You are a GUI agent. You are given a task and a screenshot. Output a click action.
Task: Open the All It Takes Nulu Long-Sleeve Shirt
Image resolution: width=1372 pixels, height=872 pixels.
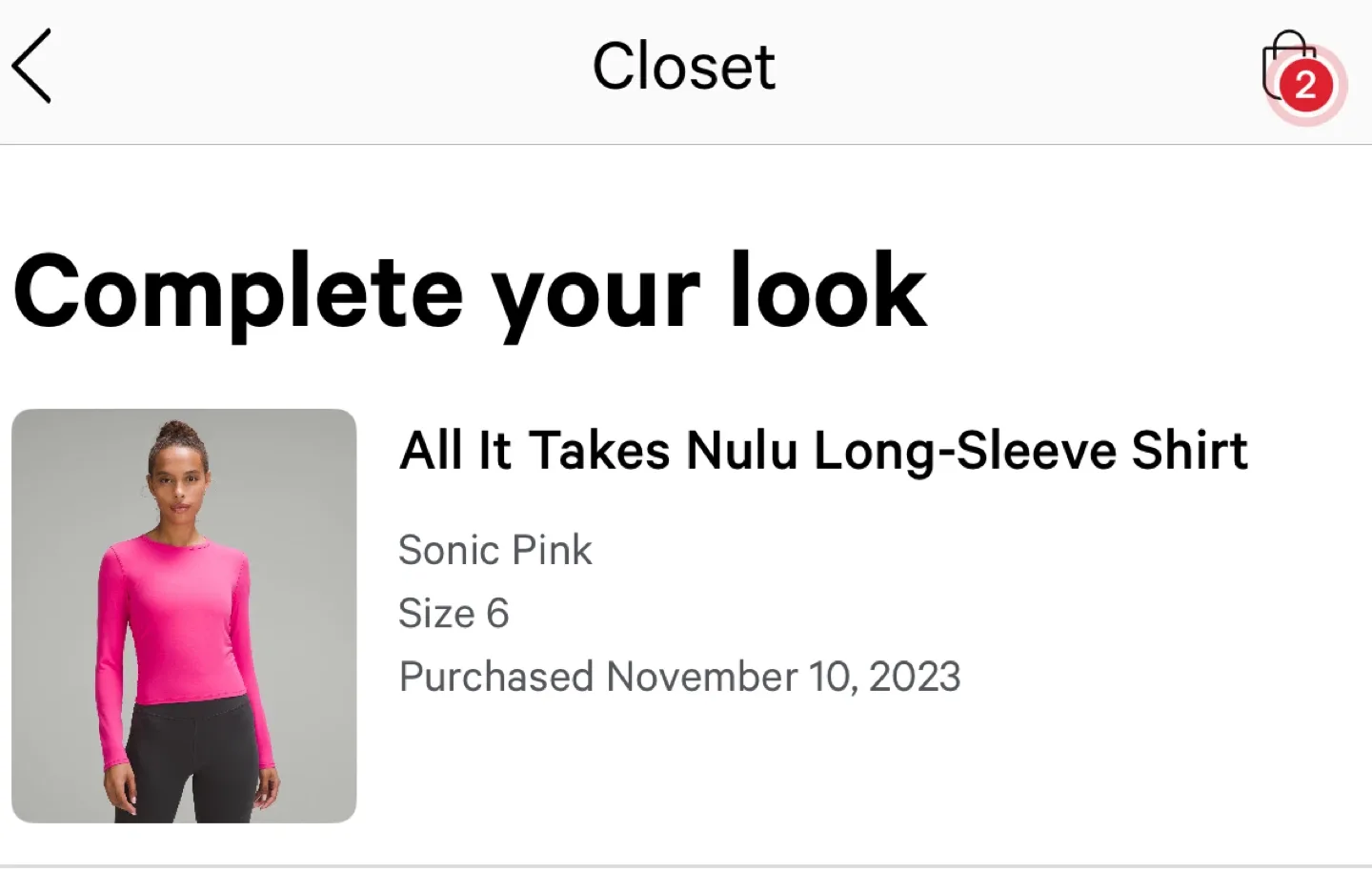(x=823, y=450)
